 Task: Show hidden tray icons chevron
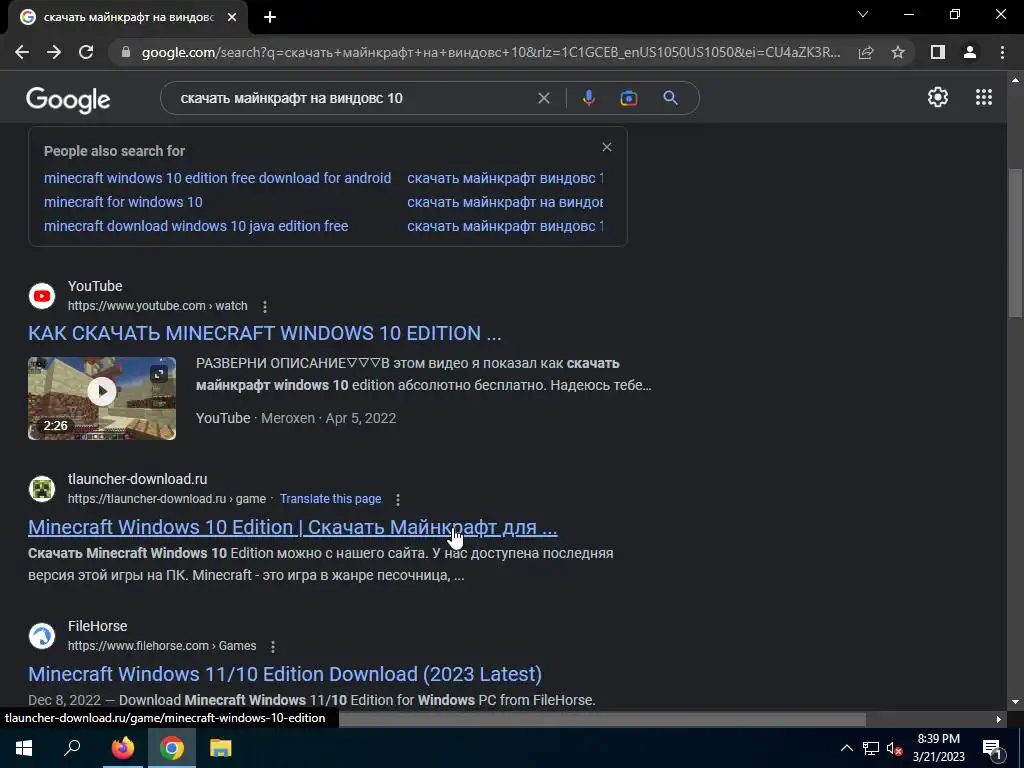(x=846, y=748)
